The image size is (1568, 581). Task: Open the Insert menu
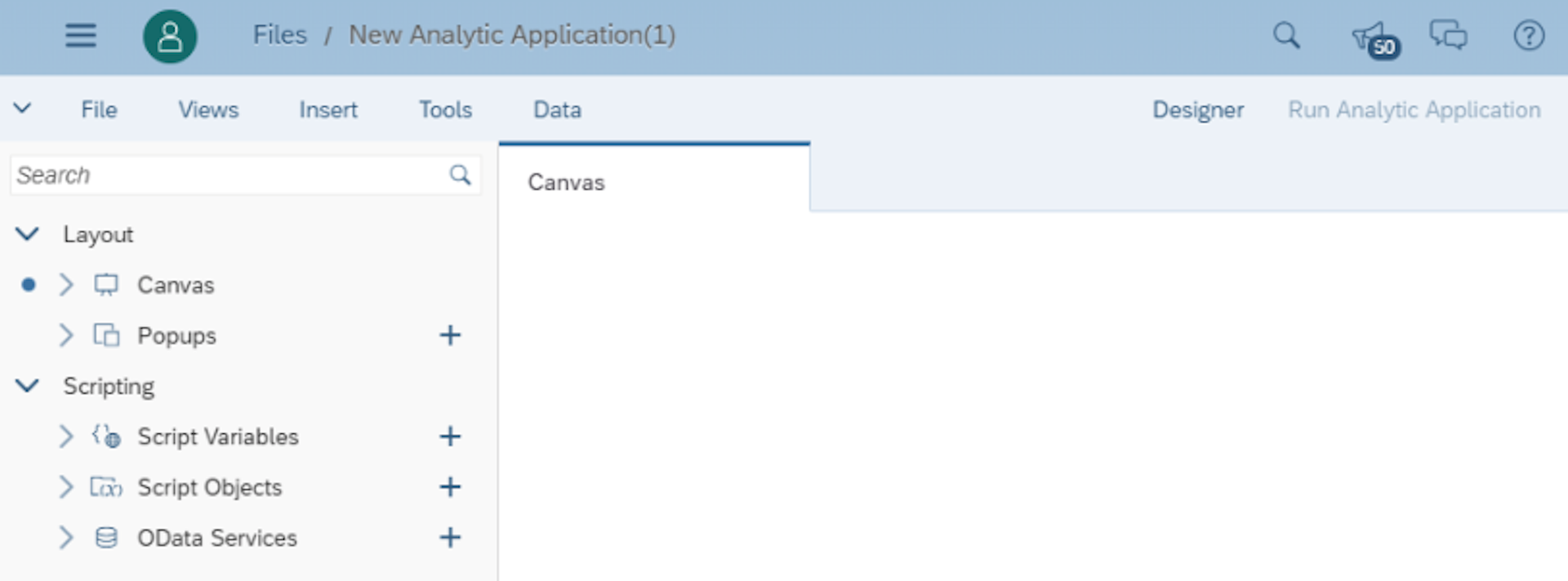pyautogui.click(x=327, y=110)
